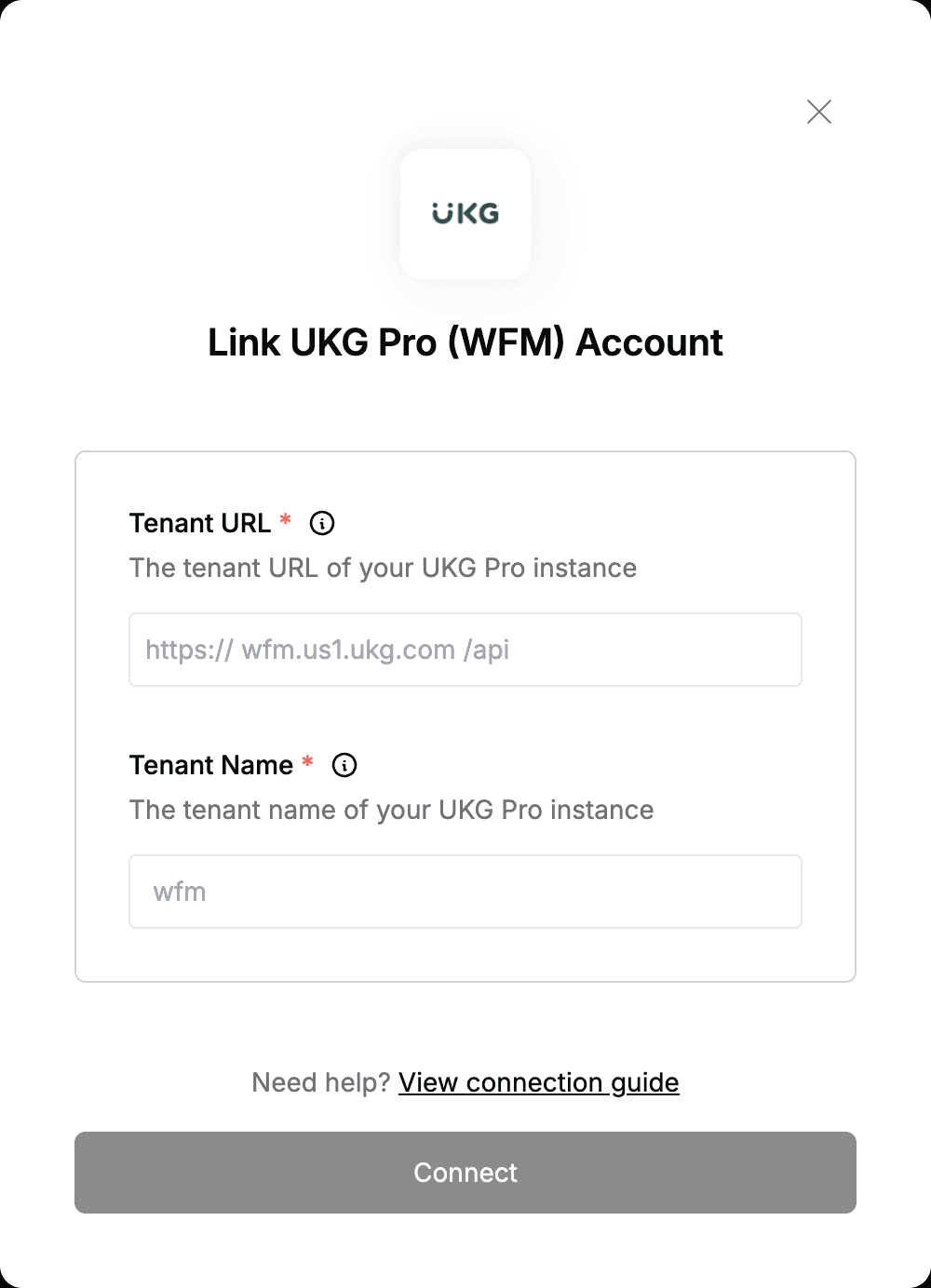Focus the Tenant URL input field
This screenshot has height=1288, width=931.
[465, 650]
